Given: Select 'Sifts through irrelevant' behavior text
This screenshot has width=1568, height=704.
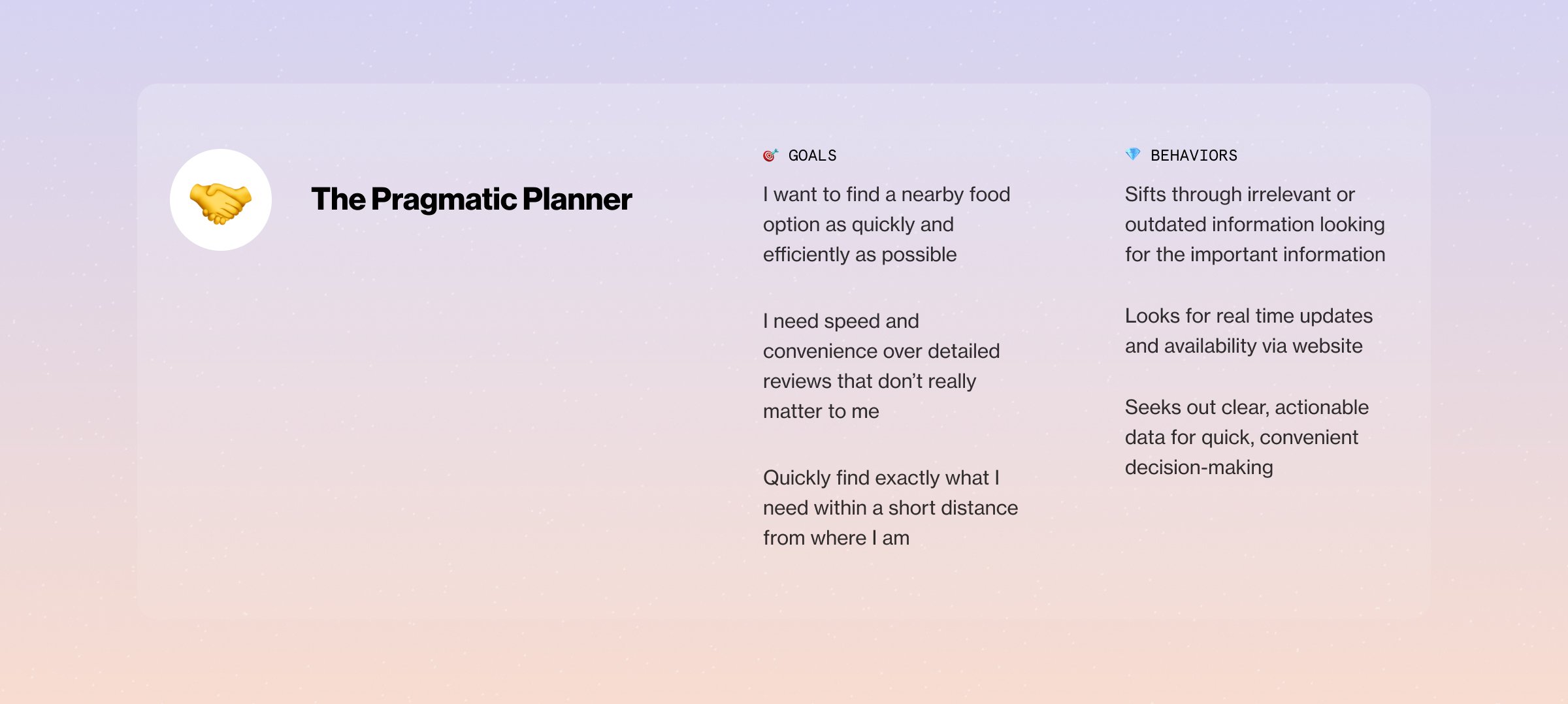Looking at the screenshot, I should (1255, 224).
